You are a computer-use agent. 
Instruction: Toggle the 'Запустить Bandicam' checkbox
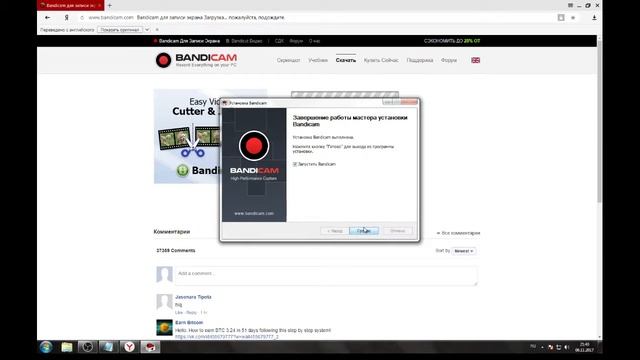(295, 164)
